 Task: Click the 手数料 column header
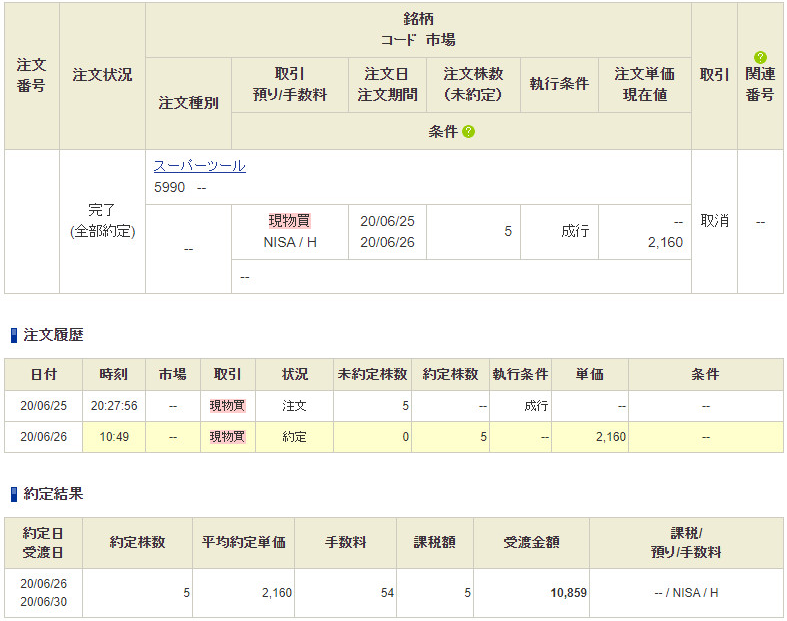[x=345, y=542]
